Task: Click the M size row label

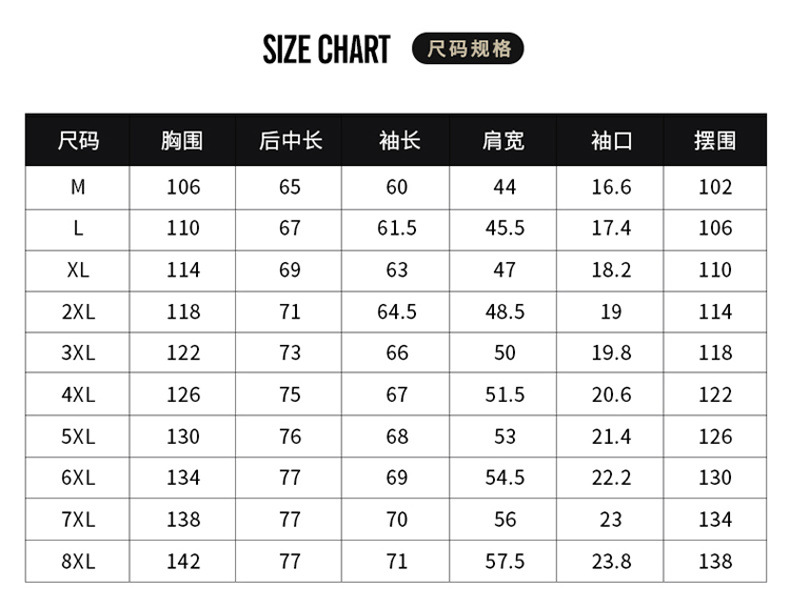Action: click(78, 187)
